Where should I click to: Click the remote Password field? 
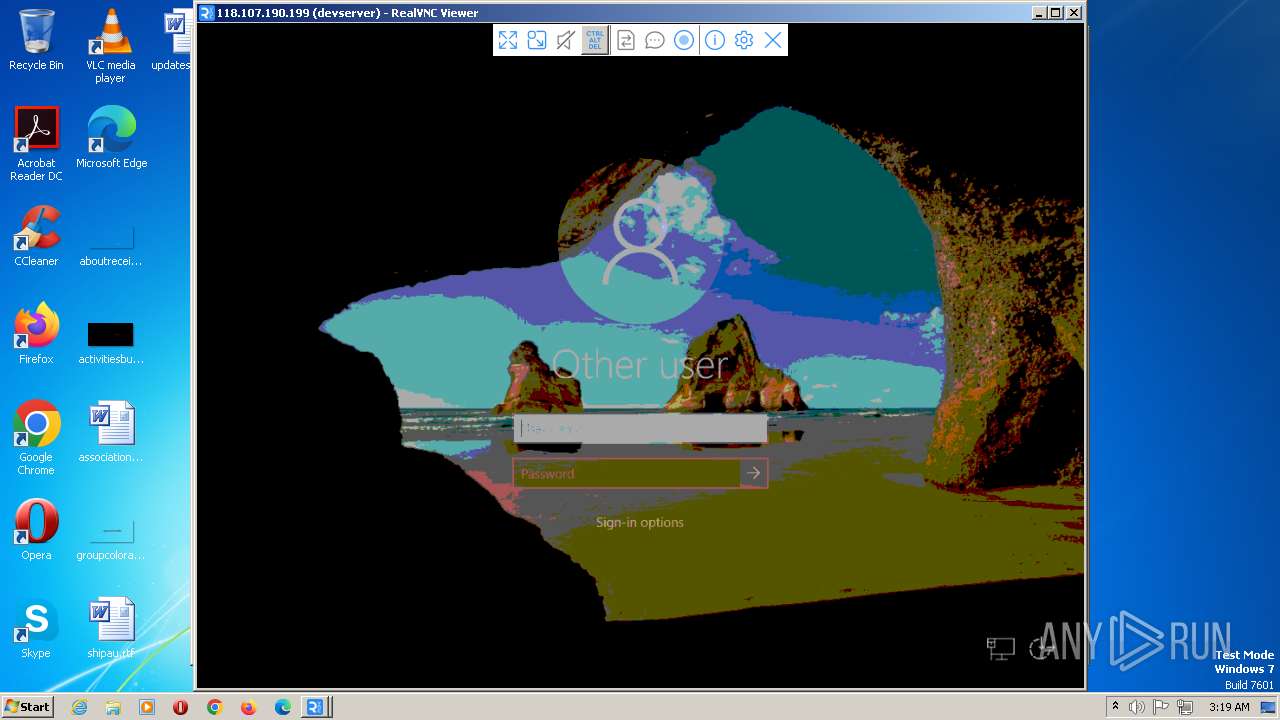click(x=627, y=473)
